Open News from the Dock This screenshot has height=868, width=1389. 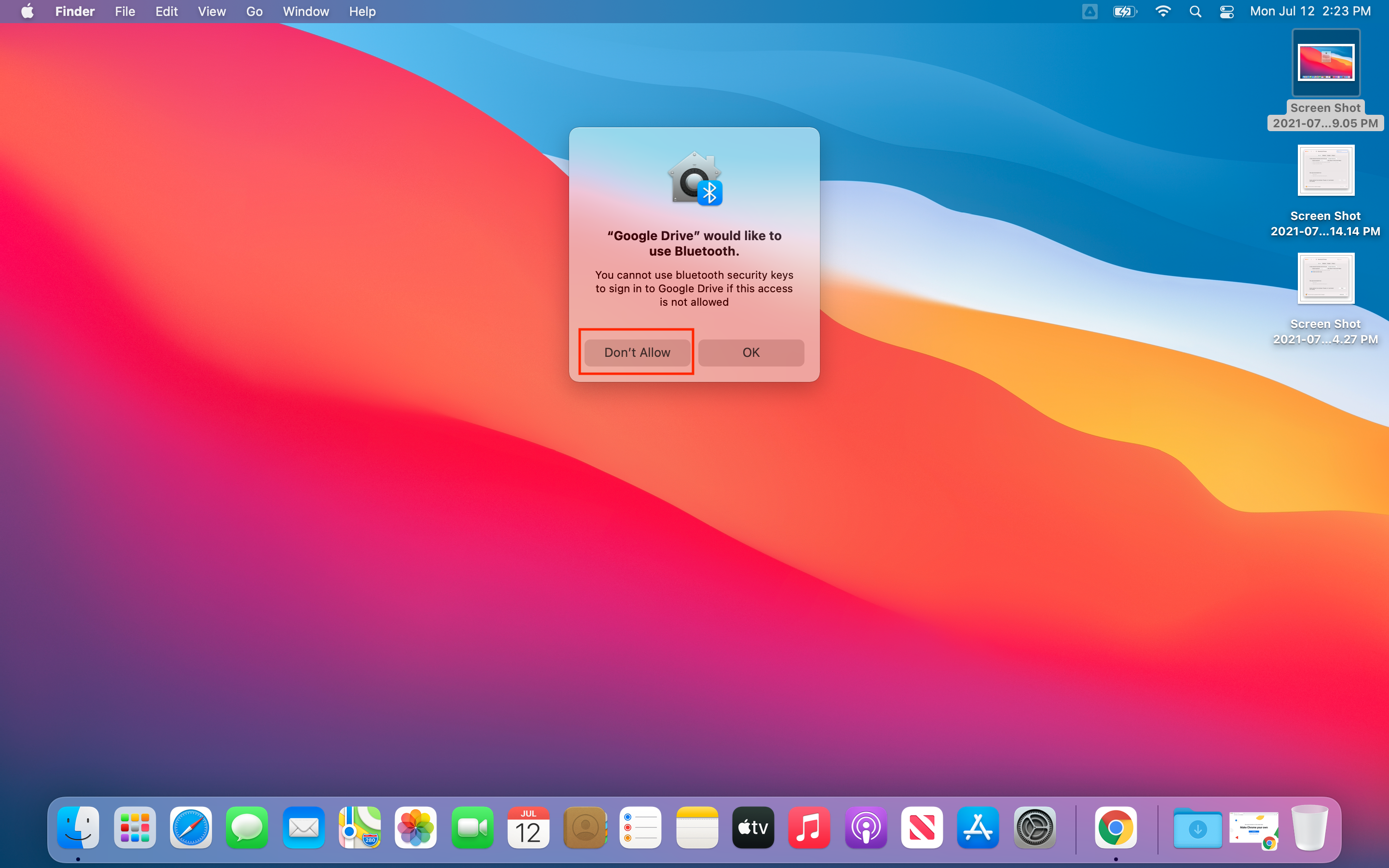point(922,828)
